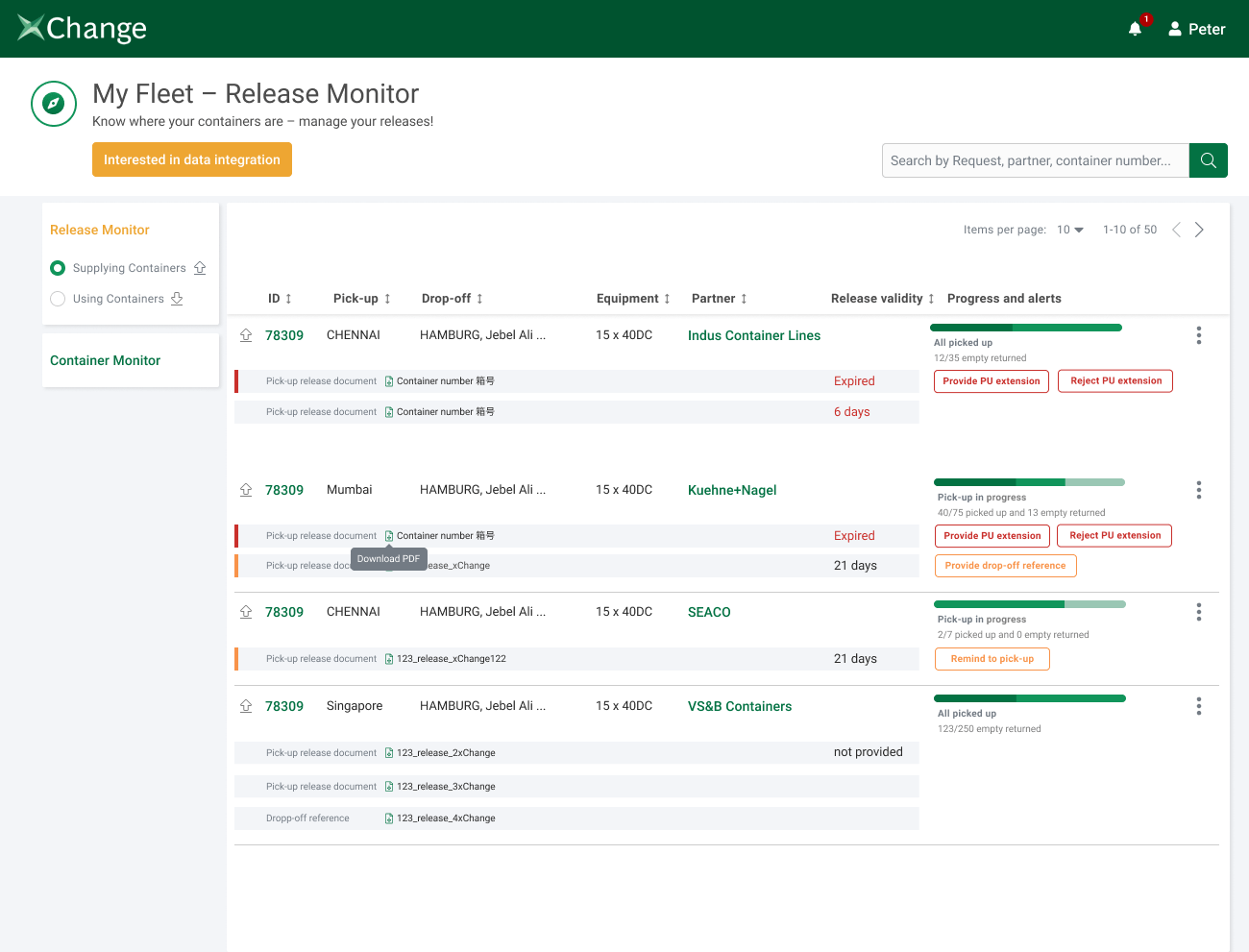Click the Remind to pick-up button
The image size is (1249, 952).
(992, 659)
